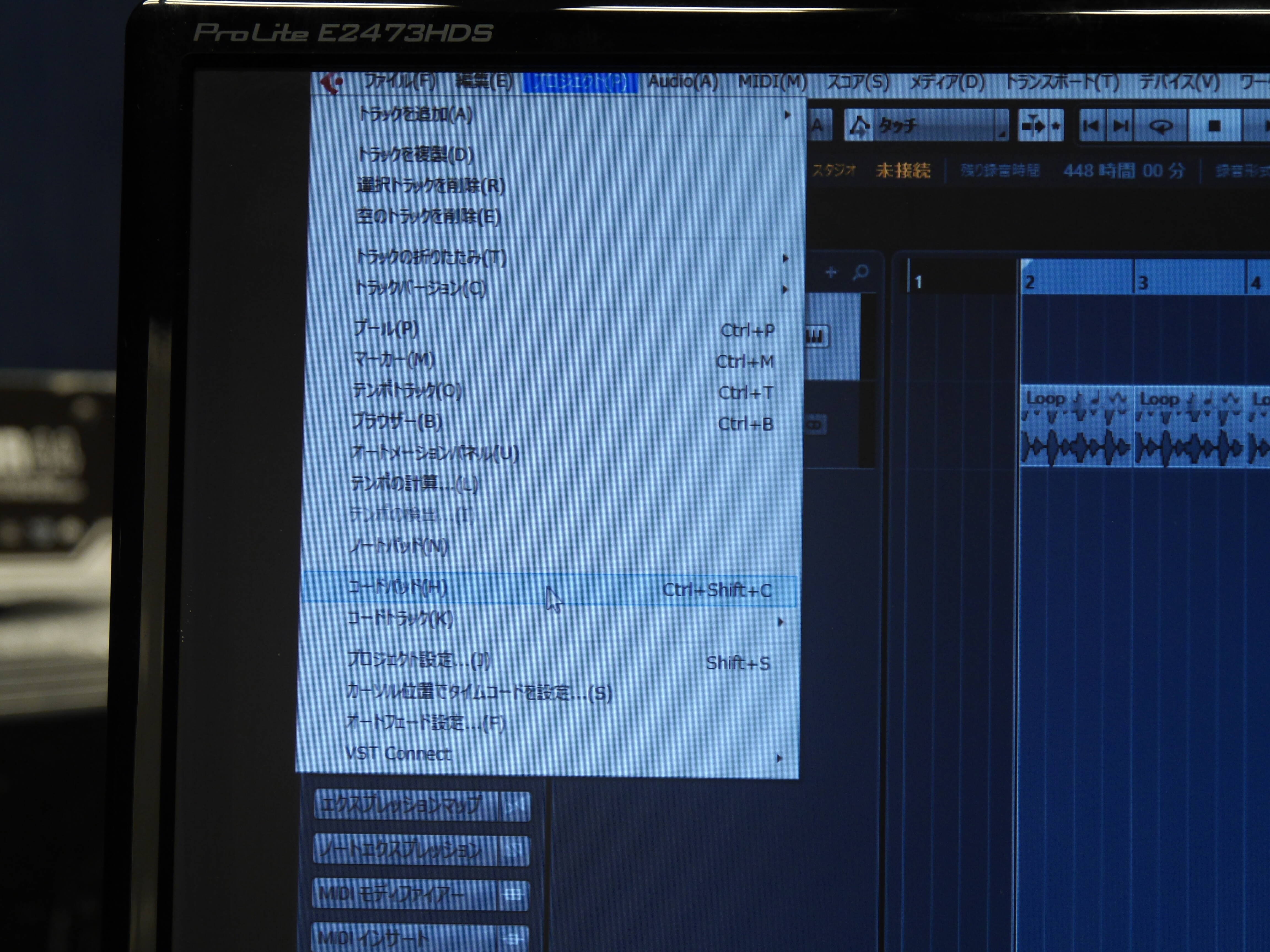Expand エクスプレッションマップ inspector section
Screen dimensions: 1270x952
[405, 805]
